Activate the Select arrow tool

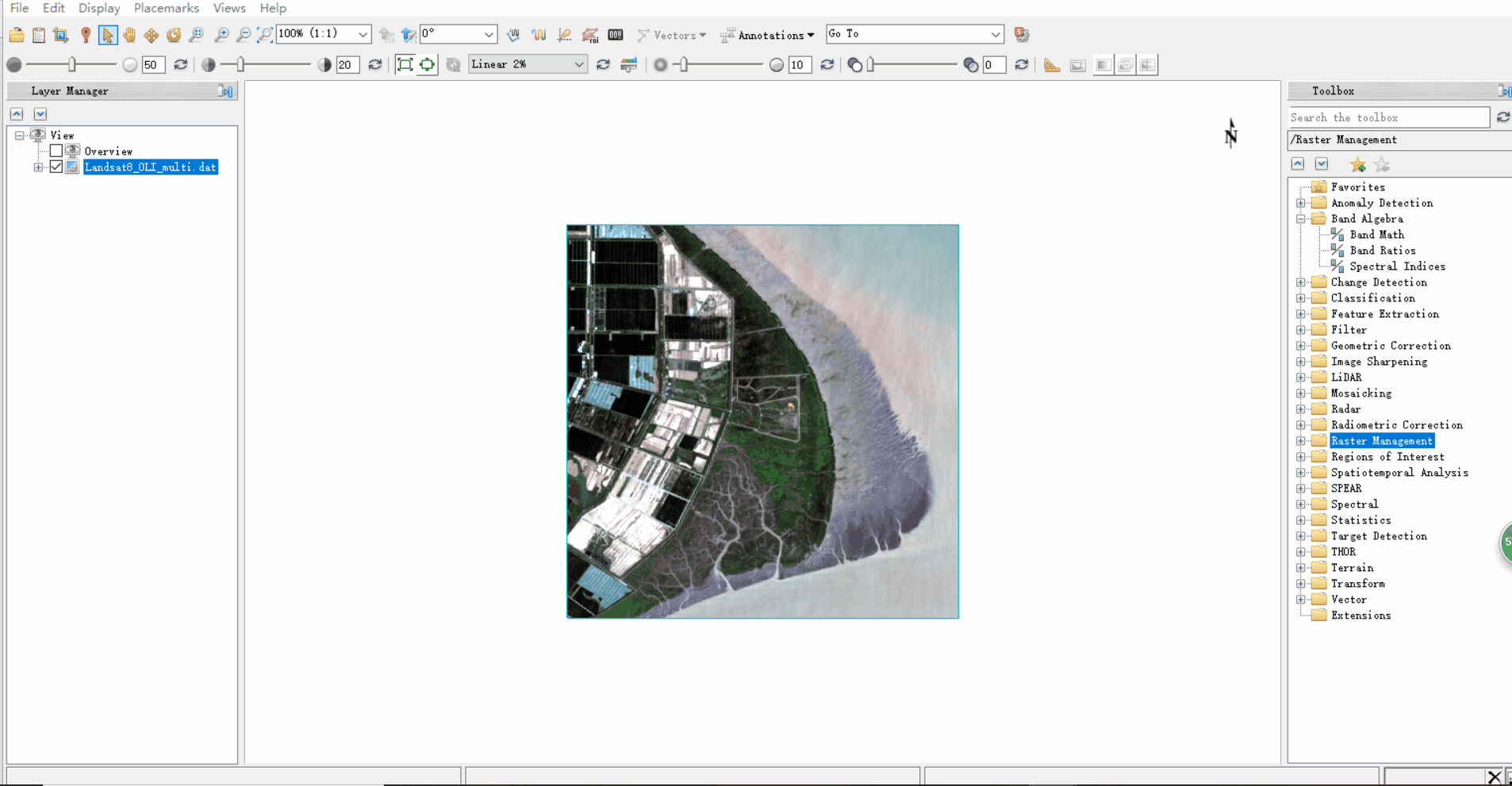coord(108,35)
